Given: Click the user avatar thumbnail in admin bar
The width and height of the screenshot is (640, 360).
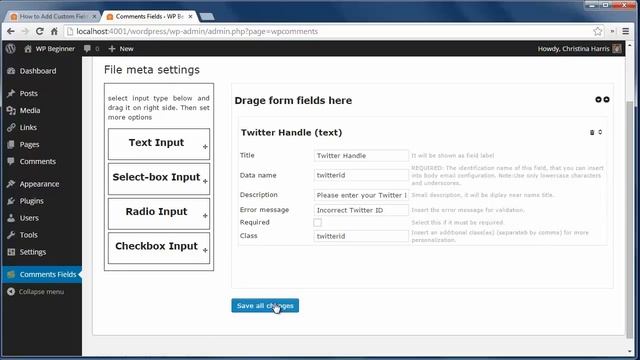Looking at the screenshot, I should [x=617, y=49].
